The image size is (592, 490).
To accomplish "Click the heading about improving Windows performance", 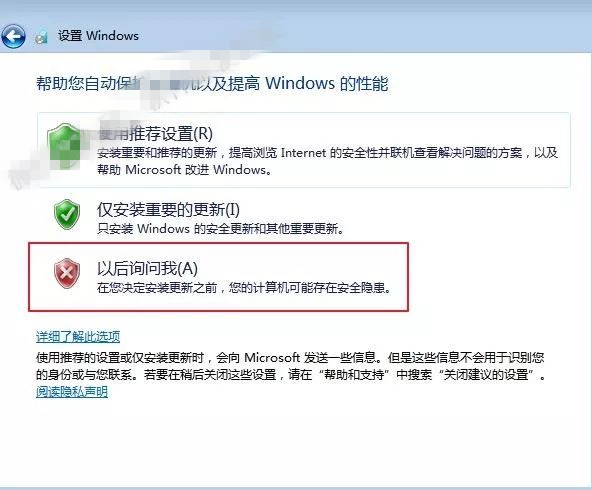I will click(x=212, y=83).
